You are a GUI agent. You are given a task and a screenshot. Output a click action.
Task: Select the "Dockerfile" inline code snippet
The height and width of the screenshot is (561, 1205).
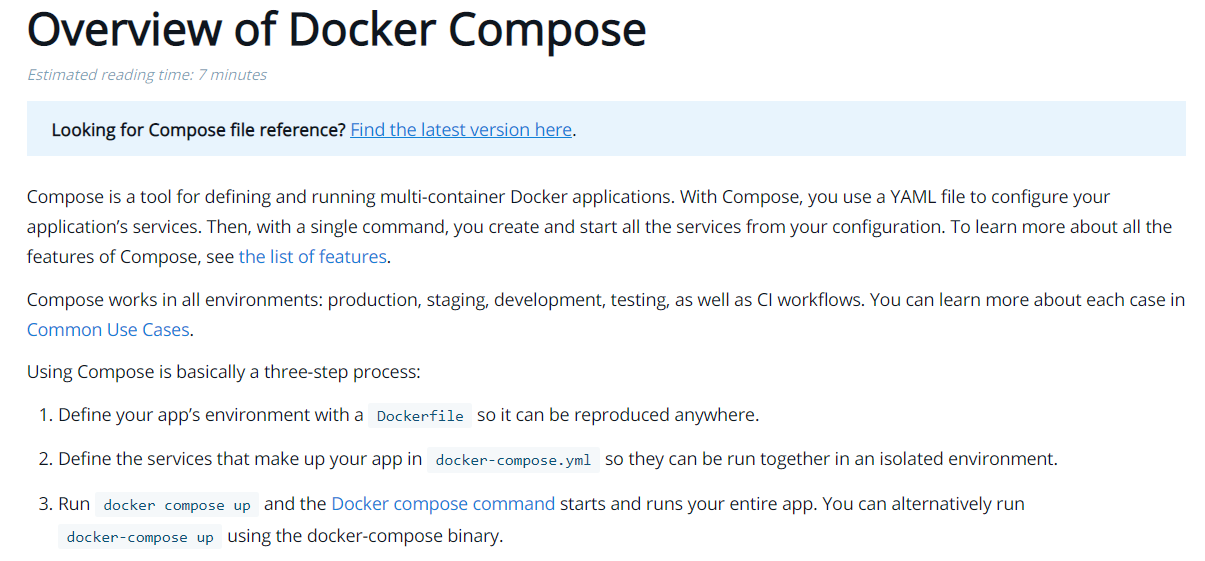420,416
